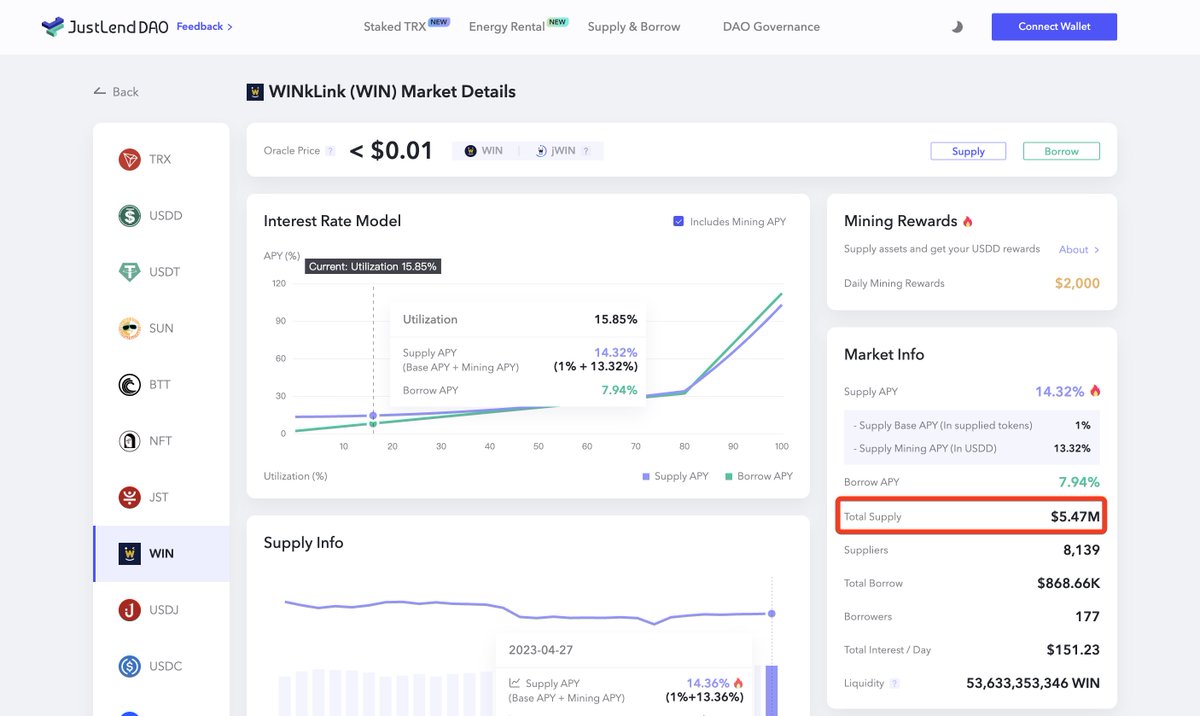Click the Borrow button
Image resolution: width=1200 pixels, height=716 pixels.
click(x=1061, y=151)
